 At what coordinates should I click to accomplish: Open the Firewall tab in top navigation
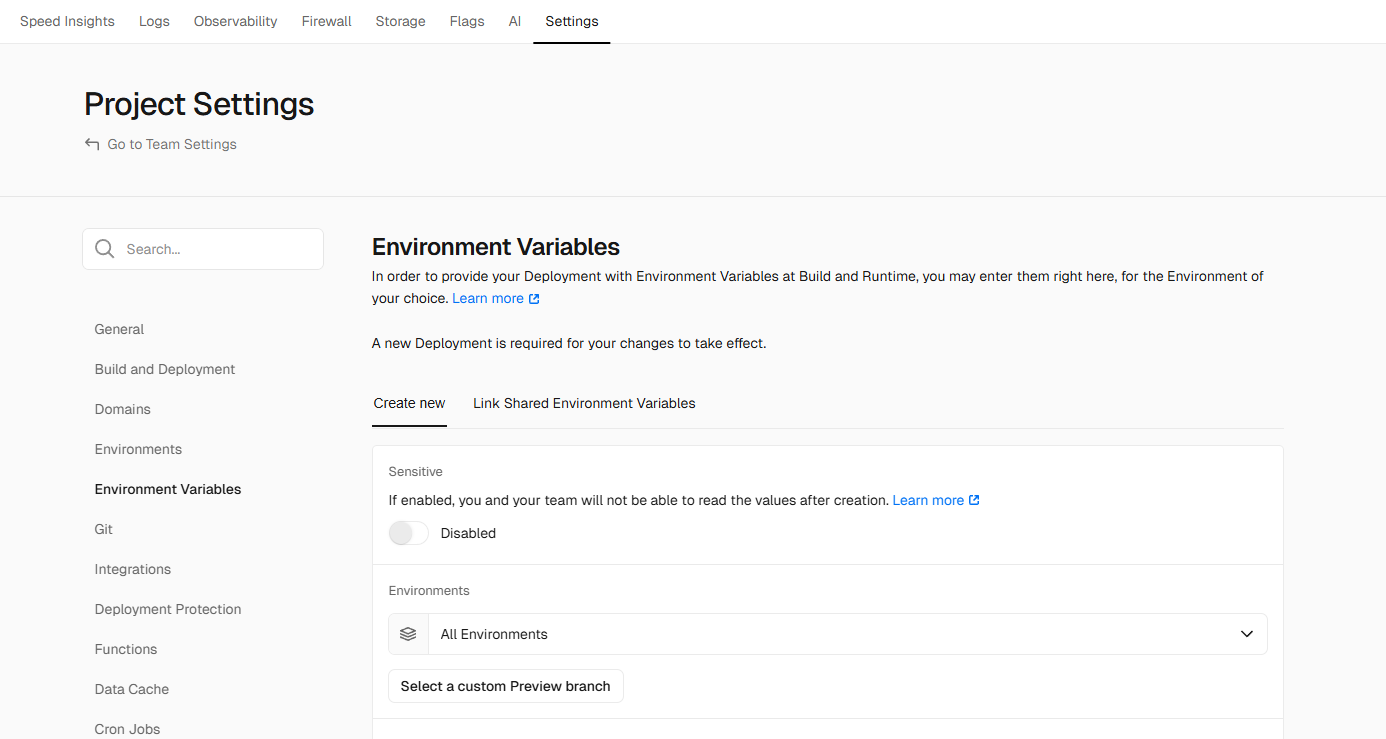(x=326, y=21)
